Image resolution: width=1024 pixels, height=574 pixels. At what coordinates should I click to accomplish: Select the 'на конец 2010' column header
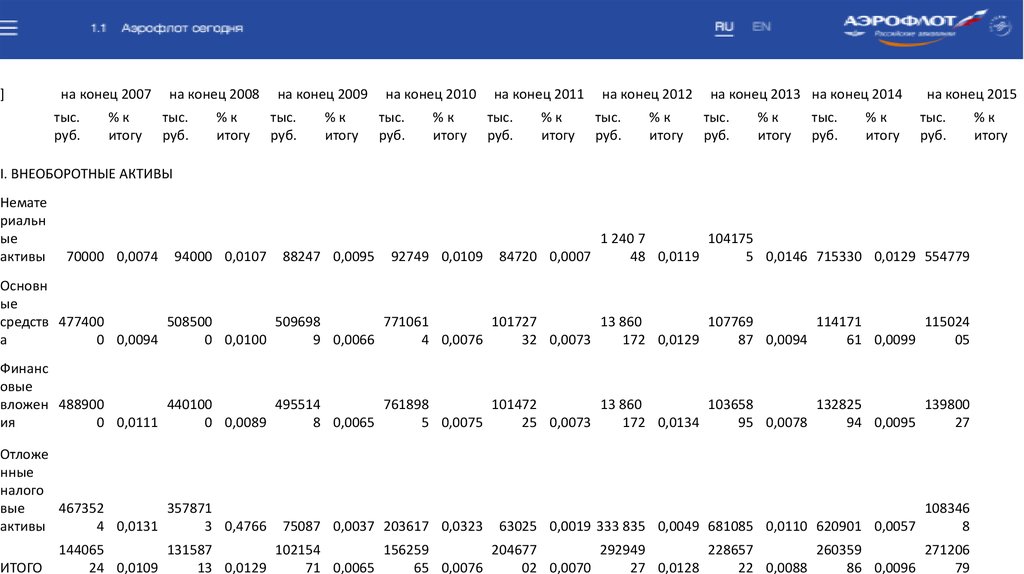coord(430,94)
